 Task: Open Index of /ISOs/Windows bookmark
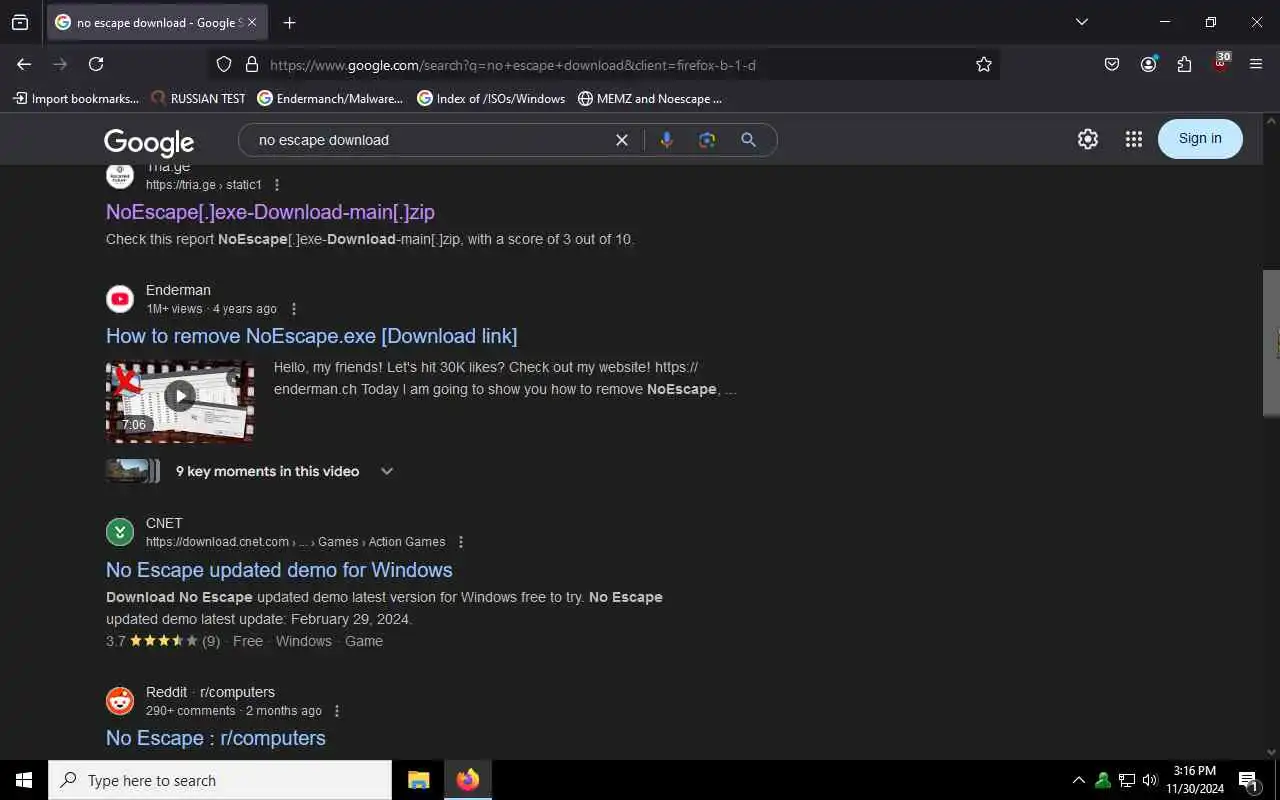pos(491,98)
